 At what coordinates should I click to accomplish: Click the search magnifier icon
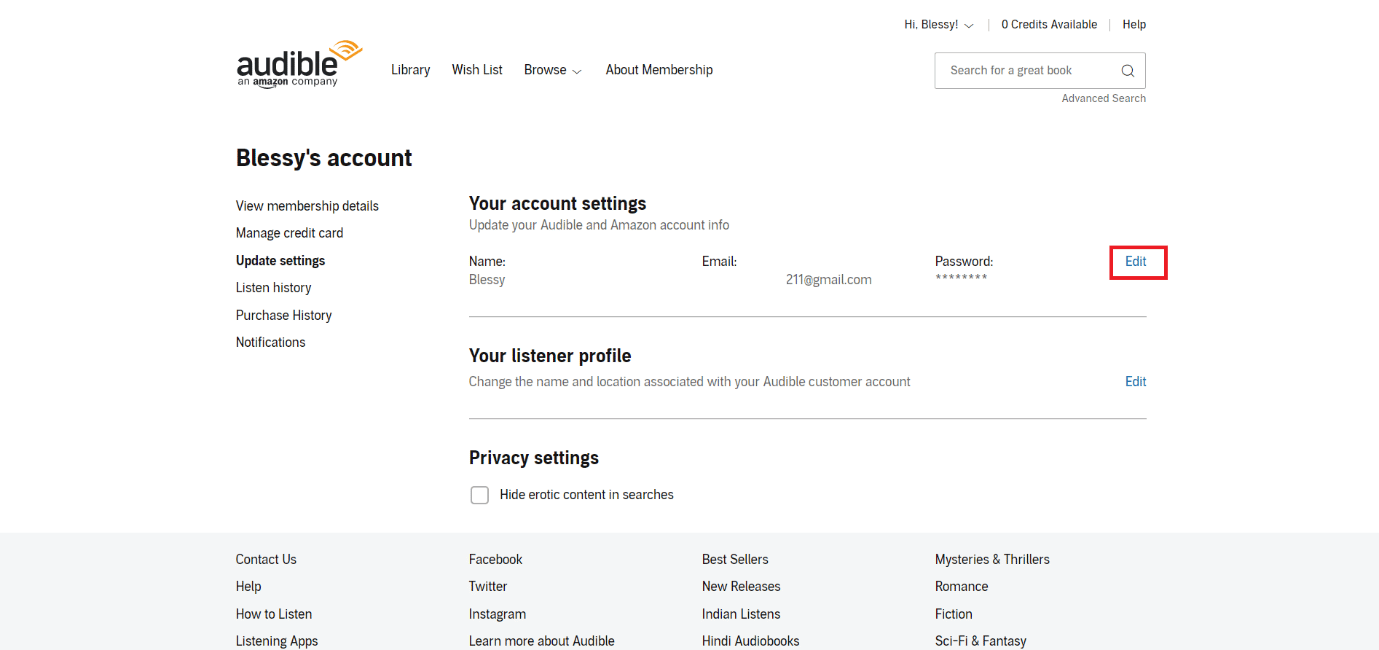coord(1127,71)
